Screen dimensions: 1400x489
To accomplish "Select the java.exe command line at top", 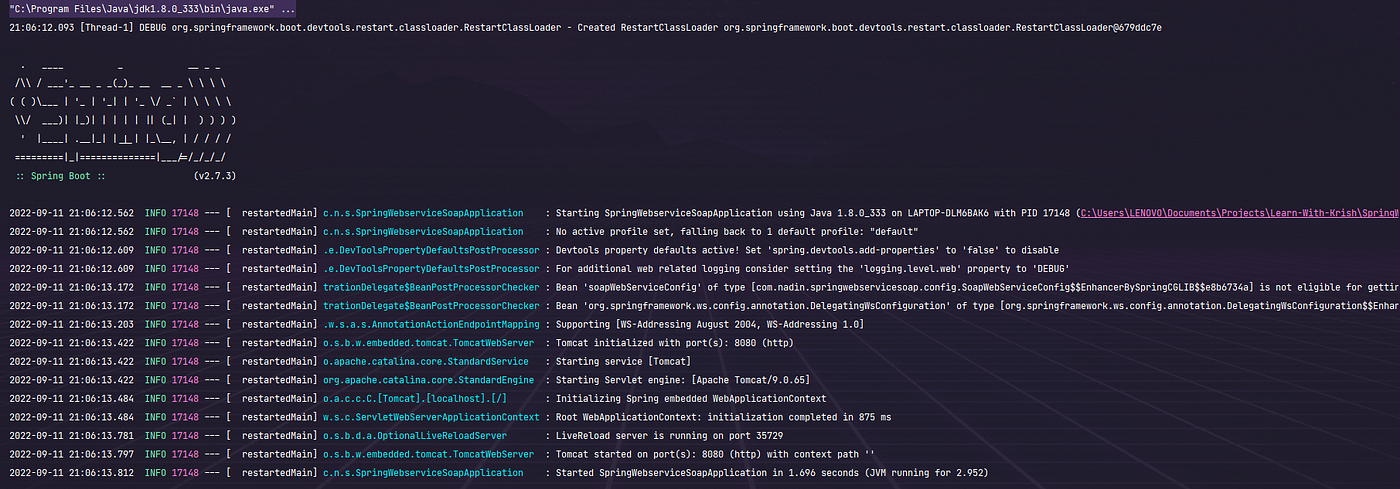I will 151,9.
